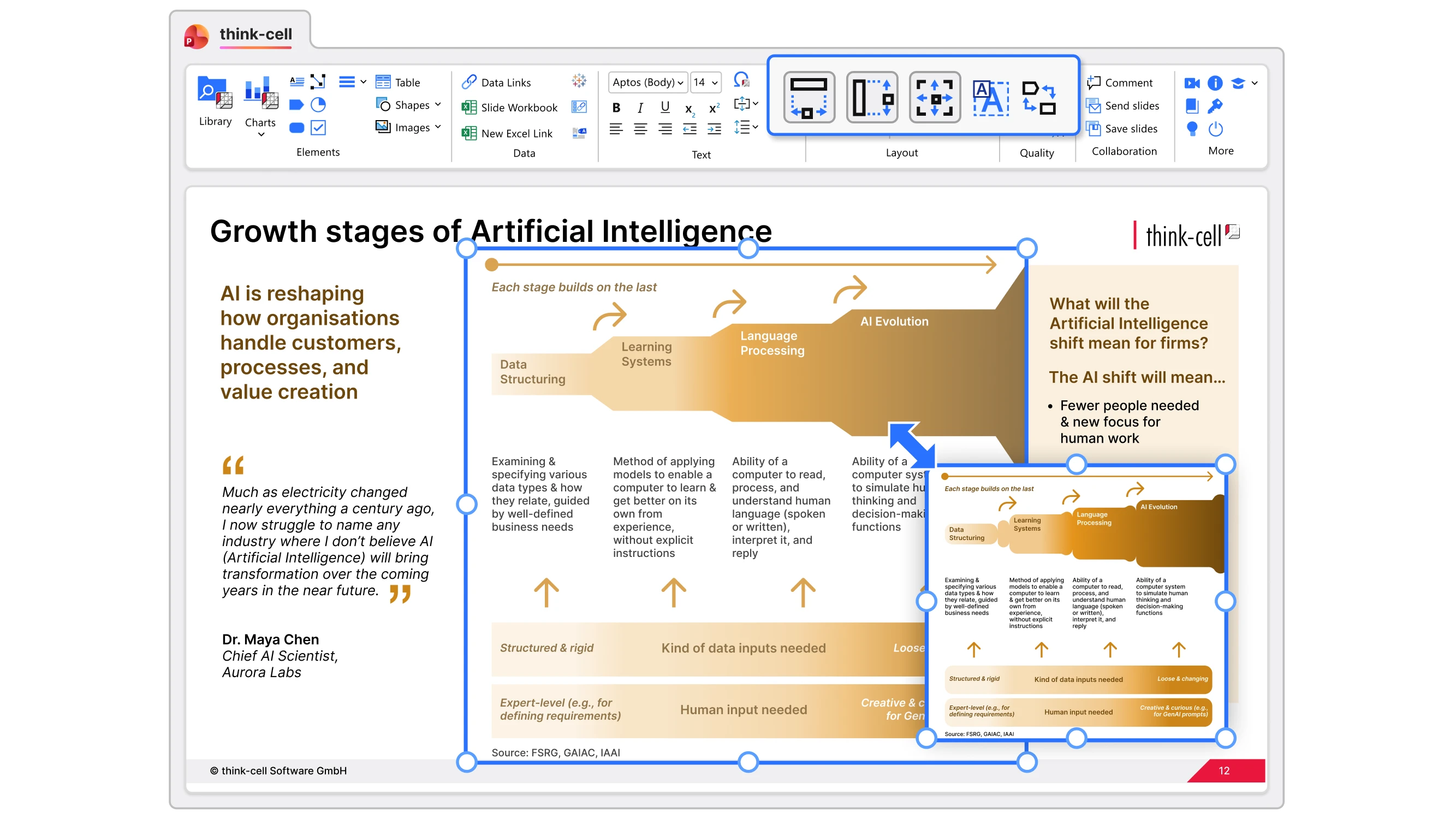
Task: Insert the checkbox element
Action: point(318,128)
